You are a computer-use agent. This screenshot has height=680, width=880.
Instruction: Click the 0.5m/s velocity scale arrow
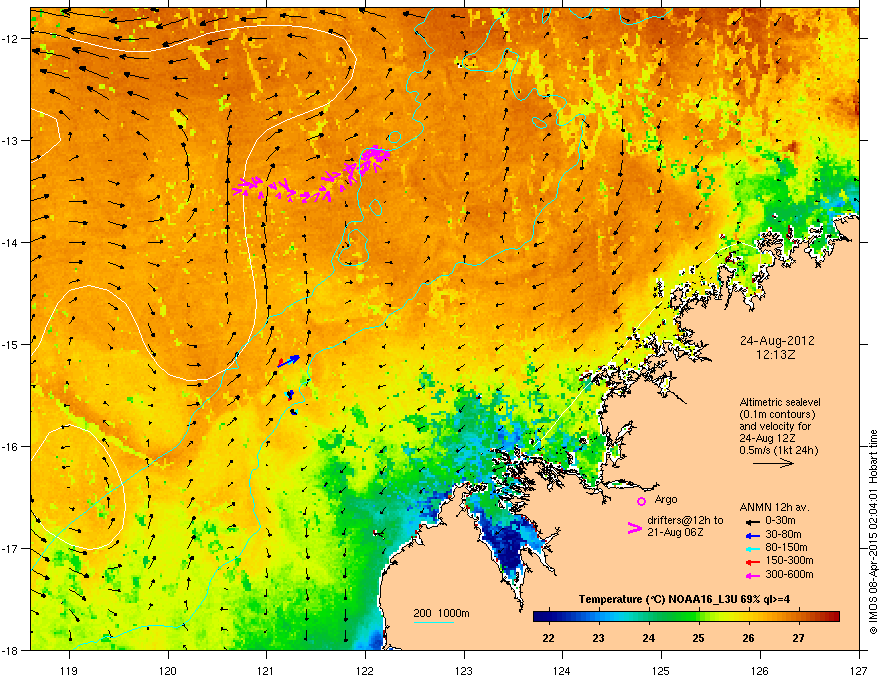[773, 463]
